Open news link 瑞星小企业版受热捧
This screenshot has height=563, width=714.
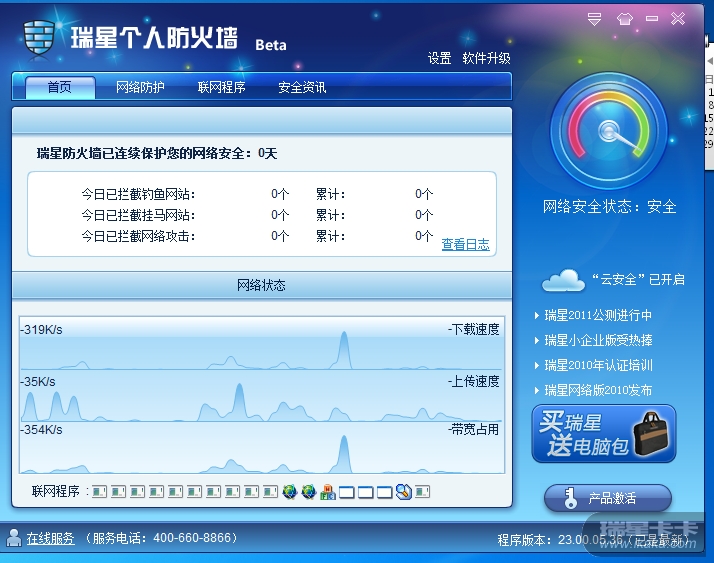(598, 340)
